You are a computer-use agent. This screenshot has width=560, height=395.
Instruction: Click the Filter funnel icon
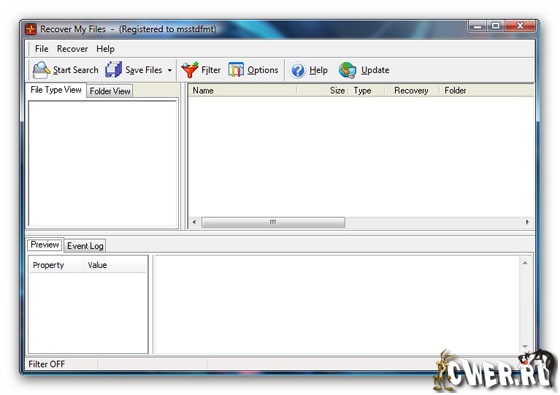click(189, 70)
